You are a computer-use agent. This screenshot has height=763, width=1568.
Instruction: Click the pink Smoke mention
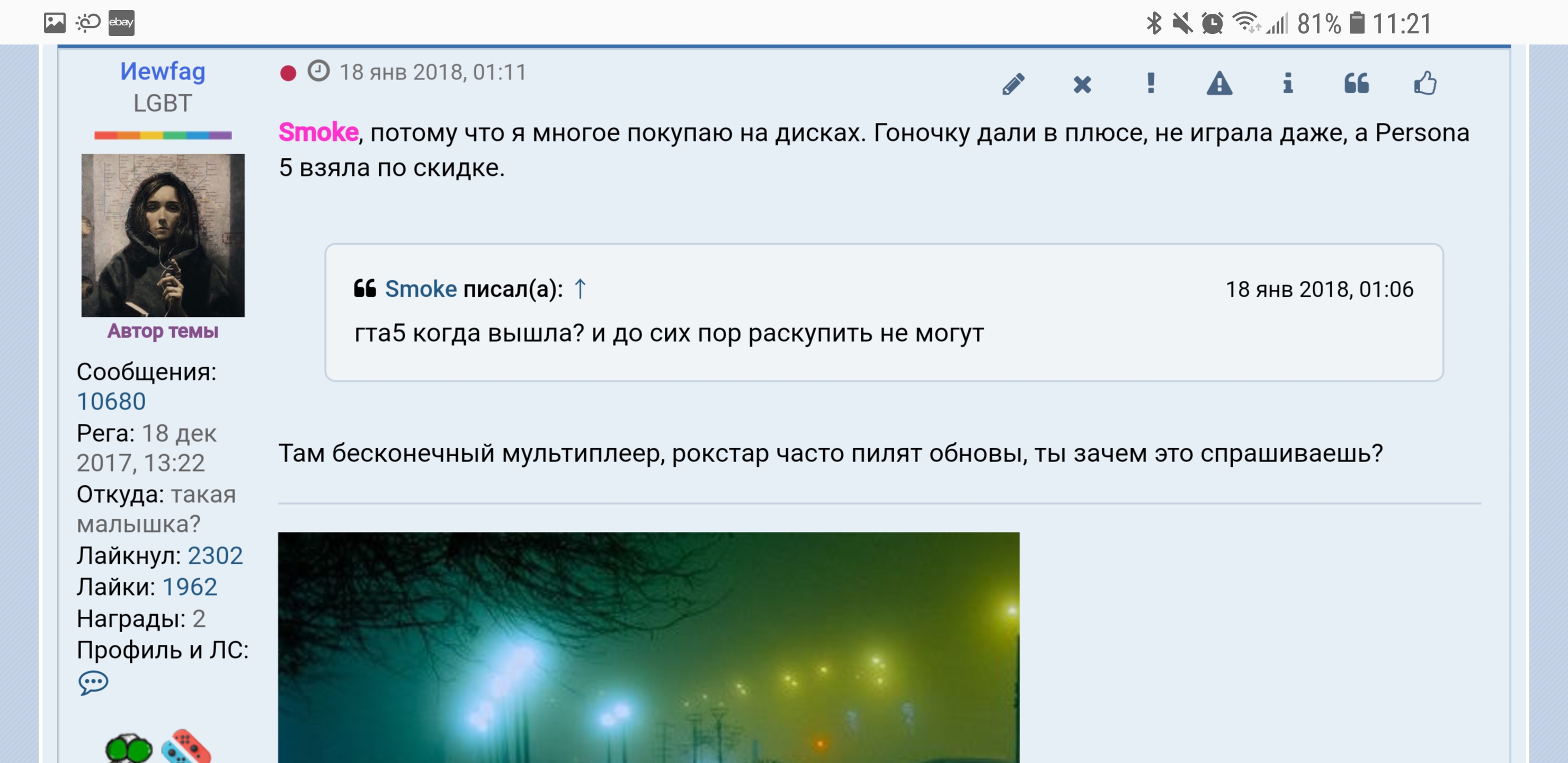pyautogui.click(x=318, y=132)
